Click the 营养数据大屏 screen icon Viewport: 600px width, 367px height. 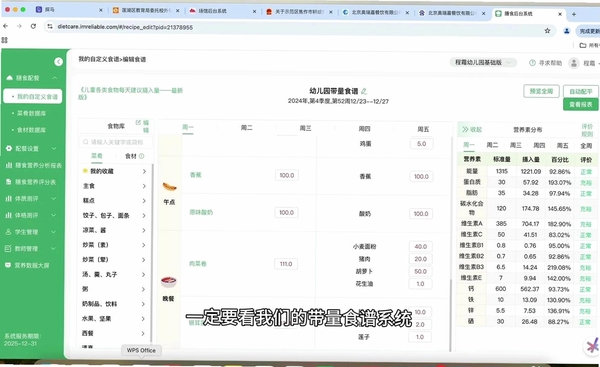click(8, 265)
